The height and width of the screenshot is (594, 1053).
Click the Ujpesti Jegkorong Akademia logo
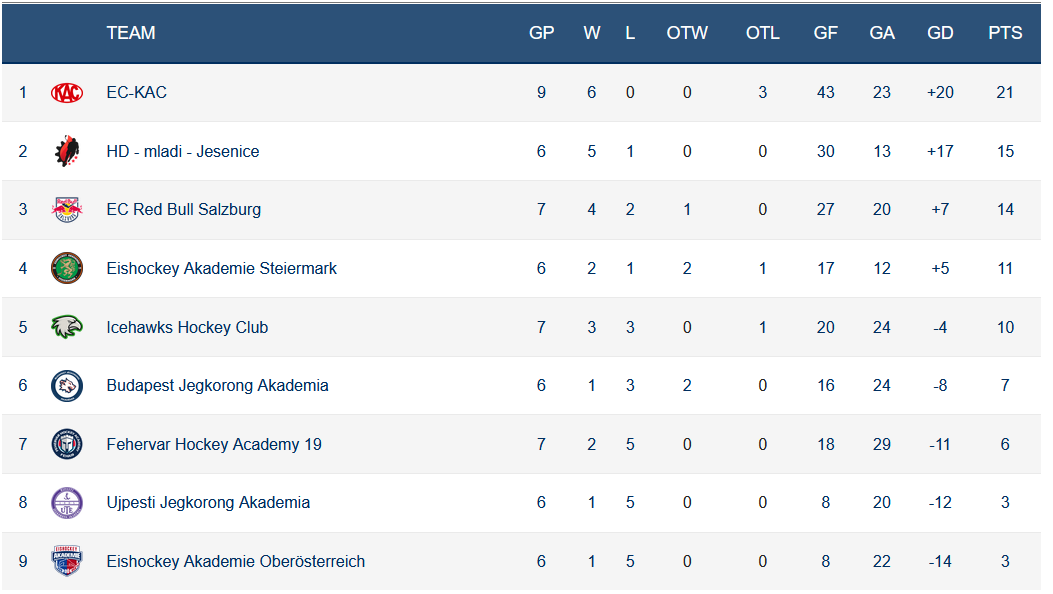pyautogui.click(x=67, y=502)
